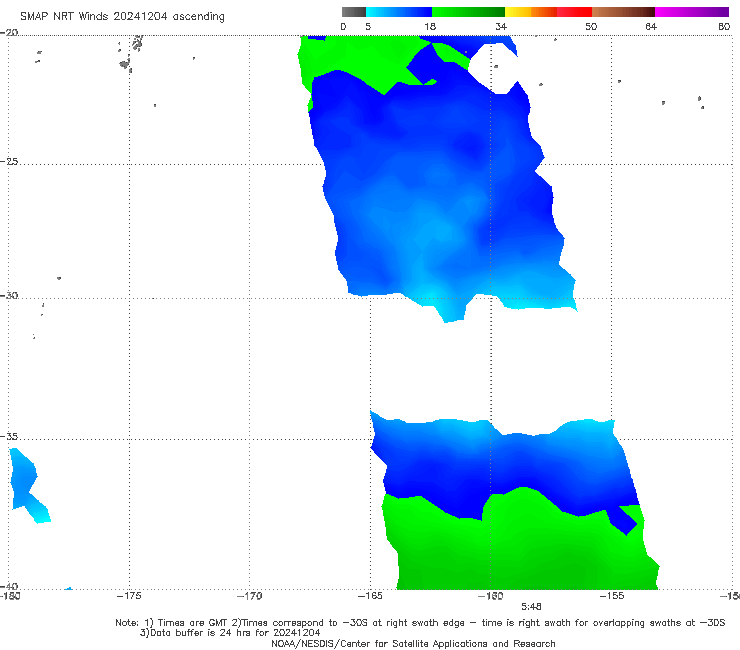740x650 pixels.
Task: Click the longitude label '-165'
Action: (x=370, y=596)
